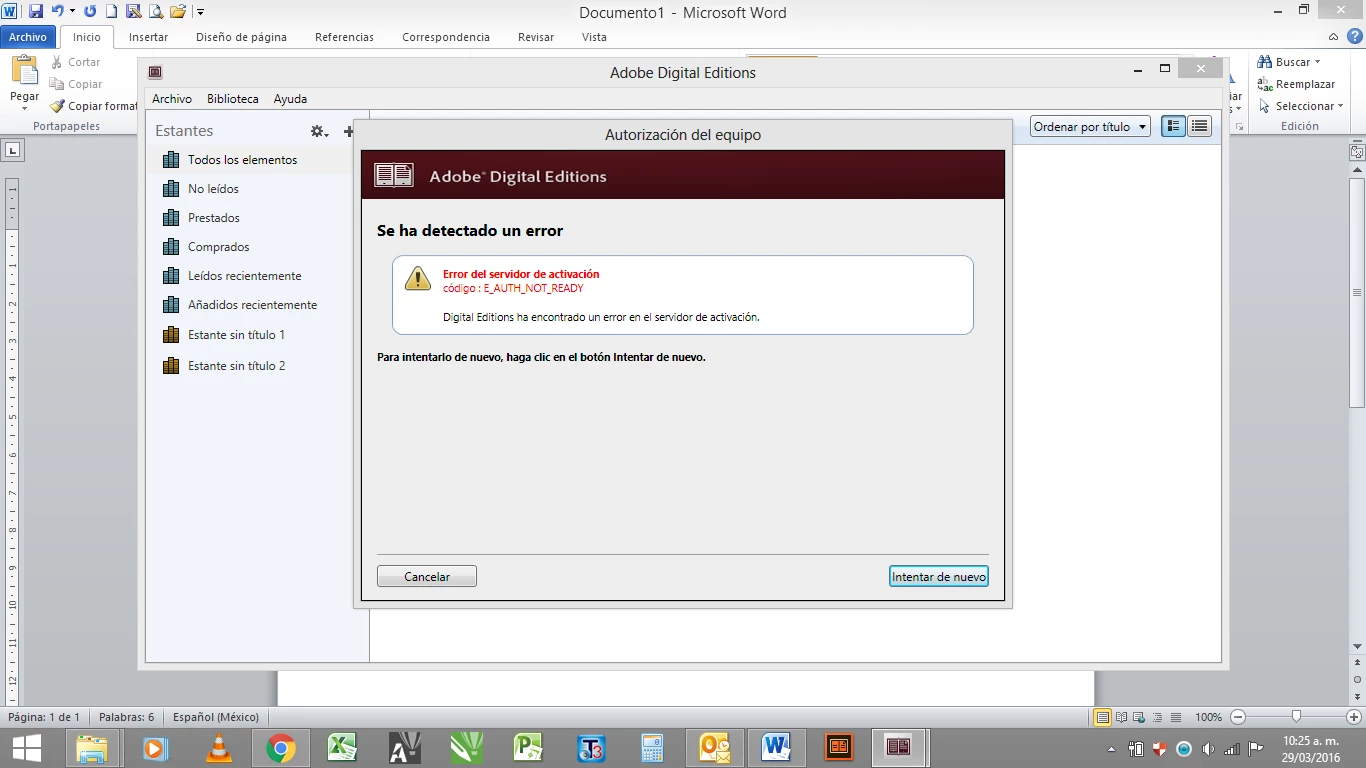Open Excel from taskbar
The width and height of the screenshot is (1366, 768).
[x=343, y=748]
